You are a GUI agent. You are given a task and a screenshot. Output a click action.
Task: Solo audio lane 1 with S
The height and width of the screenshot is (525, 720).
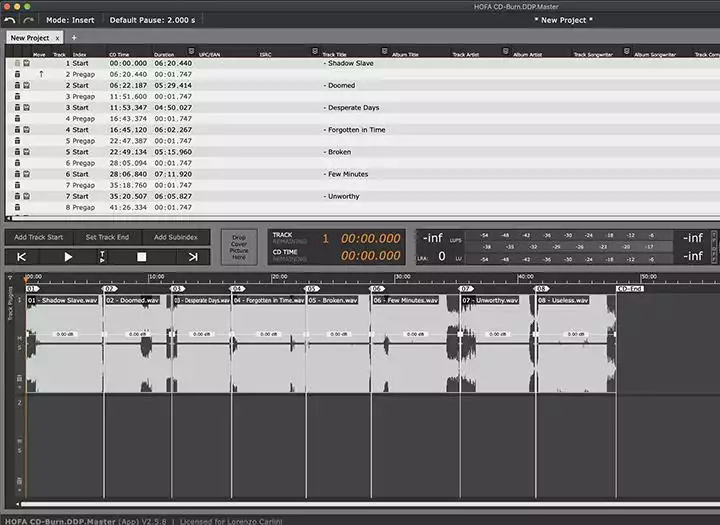19,348
